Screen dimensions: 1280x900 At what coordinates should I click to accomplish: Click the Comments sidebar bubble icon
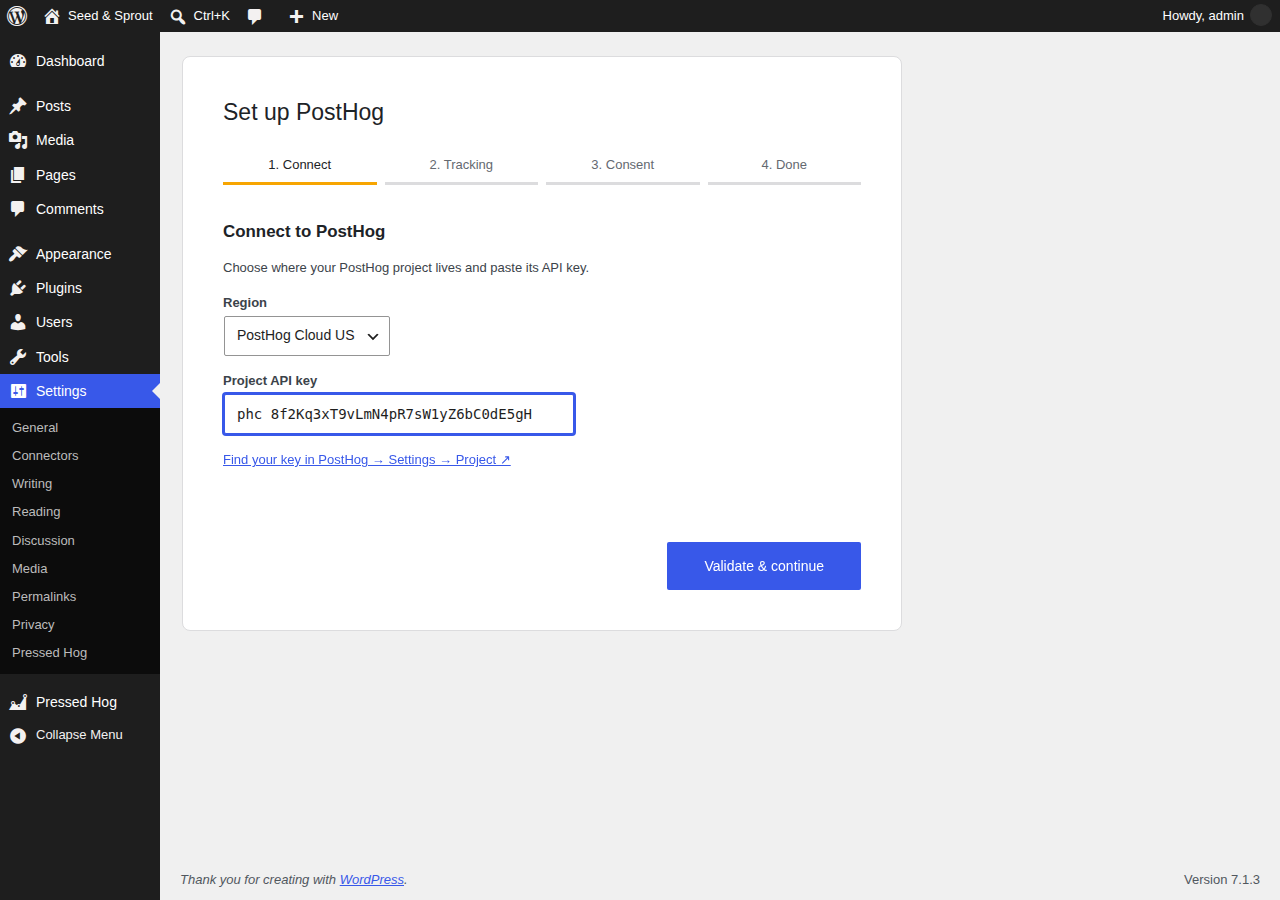[x=18, y=209]
